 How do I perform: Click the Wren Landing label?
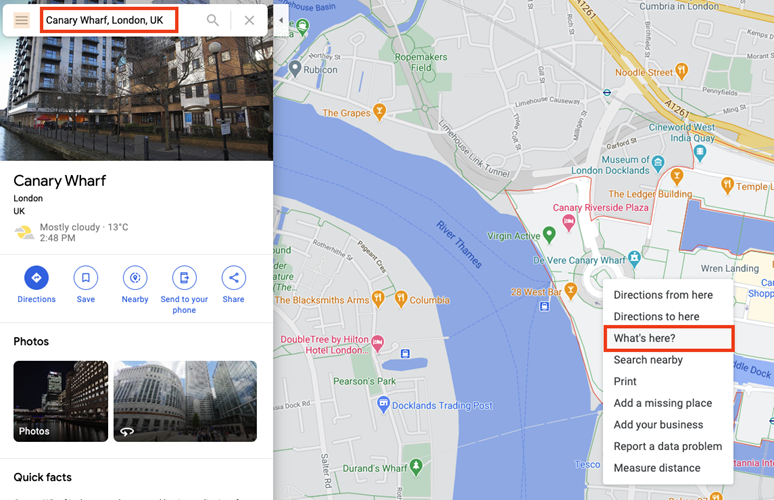tap(730, 268)
